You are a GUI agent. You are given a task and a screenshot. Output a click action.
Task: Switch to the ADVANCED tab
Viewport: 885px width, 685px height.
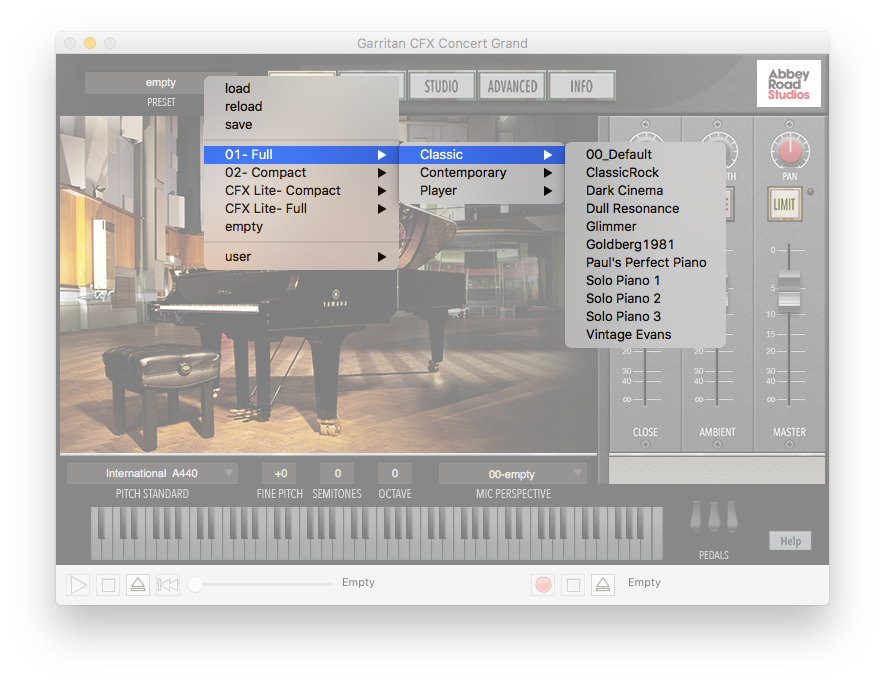pos(512,86)
